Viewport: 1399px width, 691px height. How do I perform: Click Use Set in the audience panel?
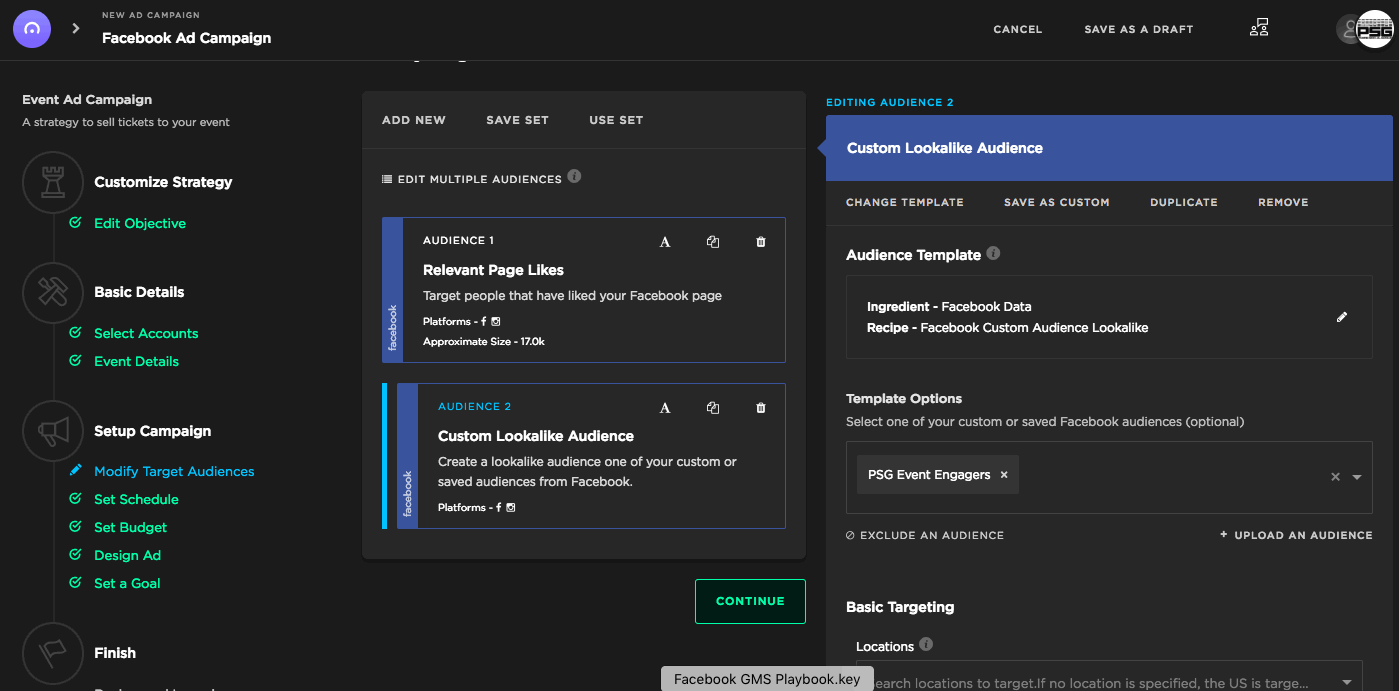tap(616, 120)
